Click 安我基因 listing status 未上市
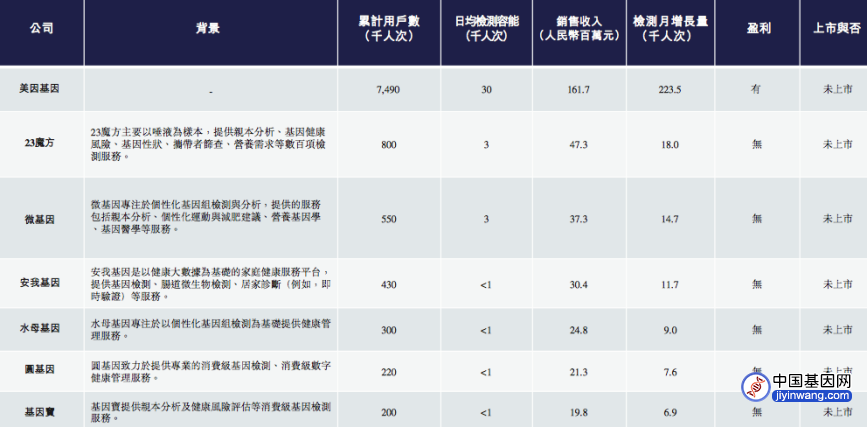The height and width of the screenshot is (427, 867). (x=837, y=284)
